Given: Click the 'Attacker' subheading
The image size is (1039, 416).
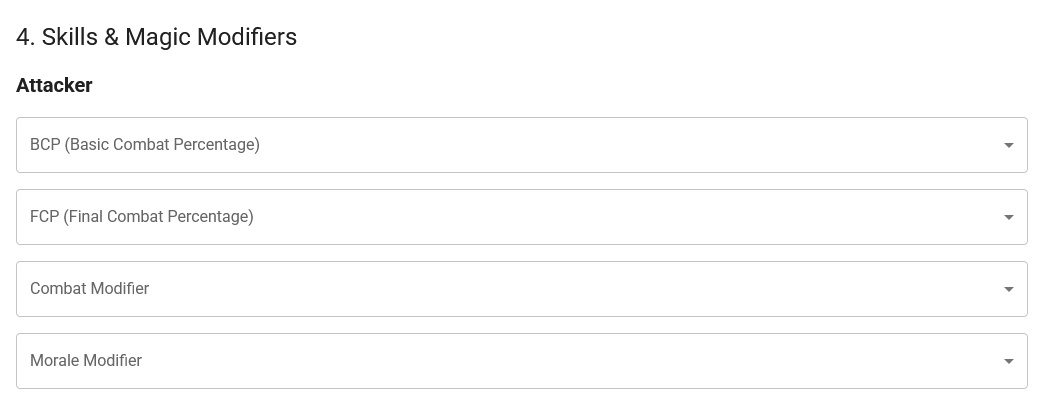Looking at the screenshot, I should point(54,86).
